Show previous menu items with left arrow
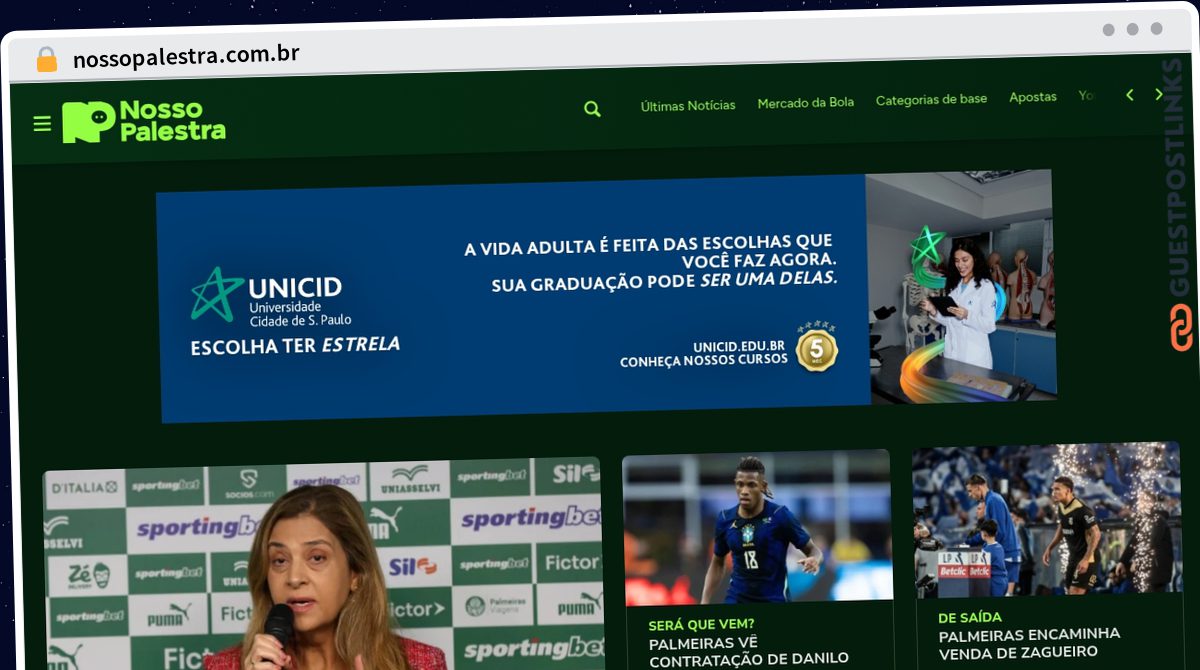 coord(1129,95)
